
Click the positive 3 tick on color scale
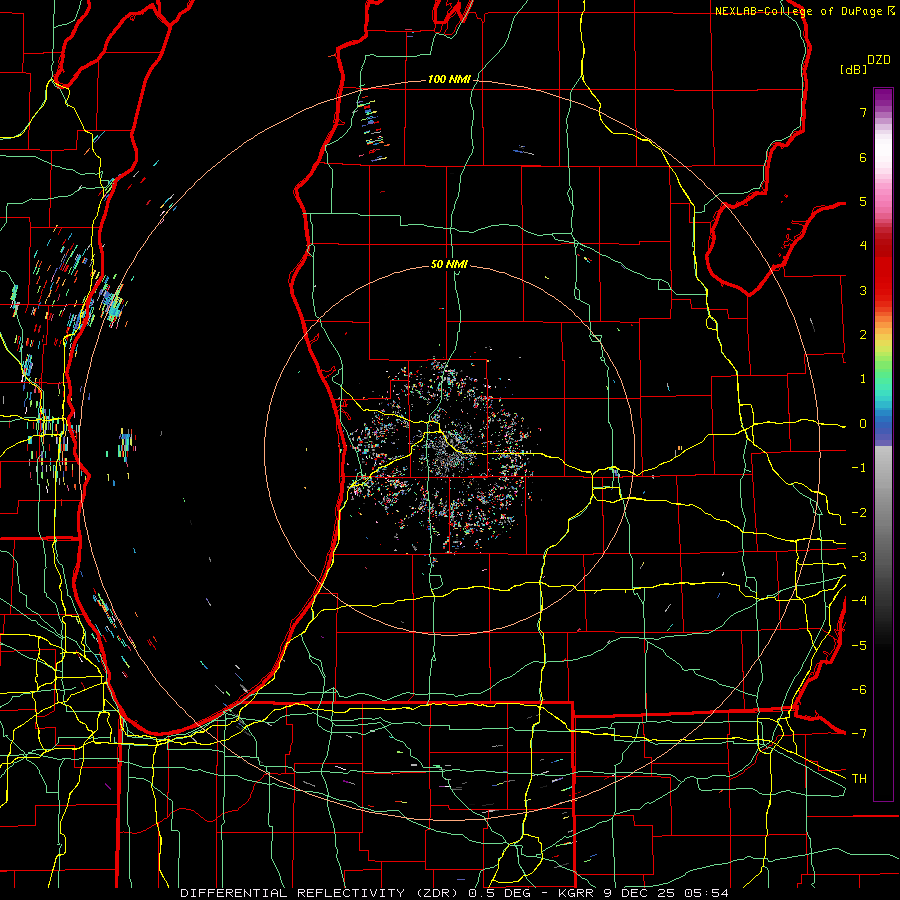tap(863, 290)
